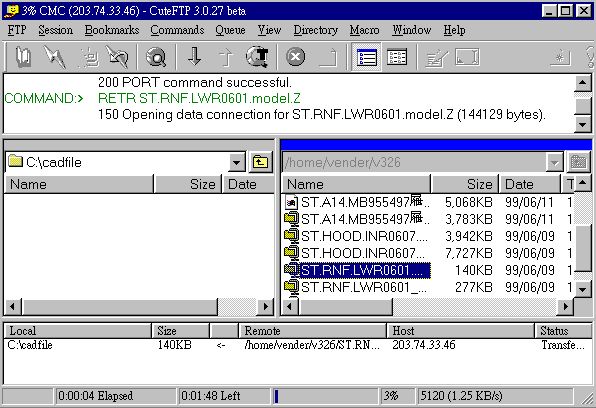Click remote file list scroll up arrow

click(x=583, y=184)
